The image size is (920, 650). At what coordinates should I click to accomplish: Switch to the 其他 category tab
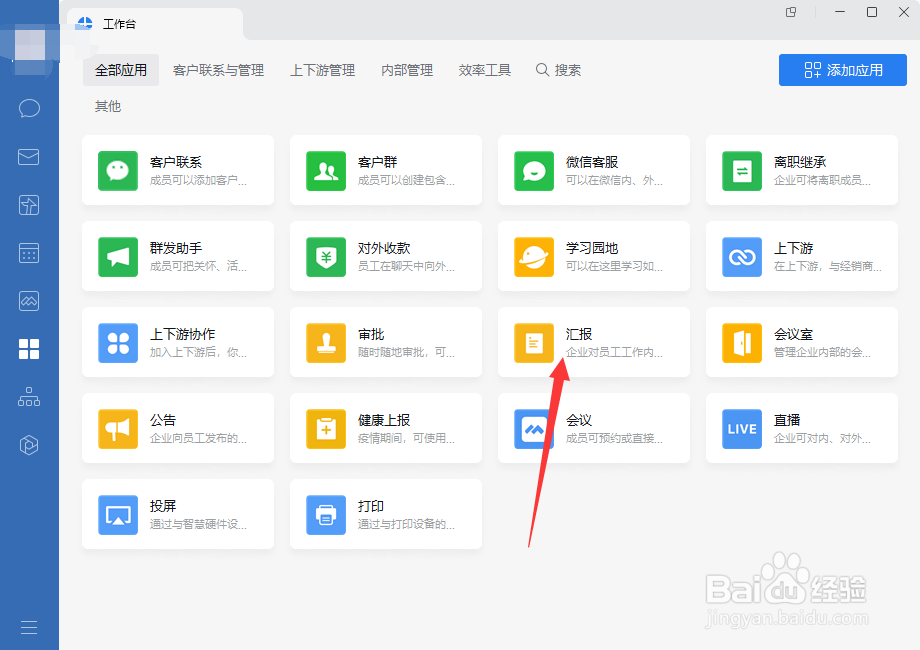tap(108, 106)
